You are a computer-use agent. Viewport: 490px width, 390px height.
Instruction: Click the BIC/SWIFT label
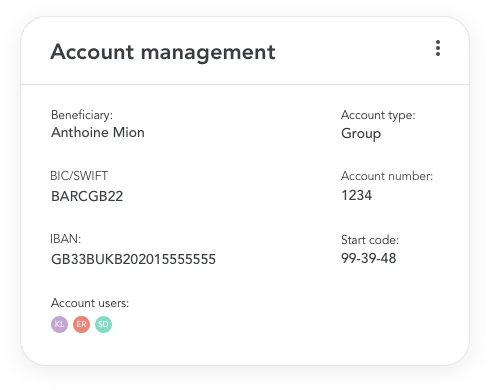pos(79,176)
